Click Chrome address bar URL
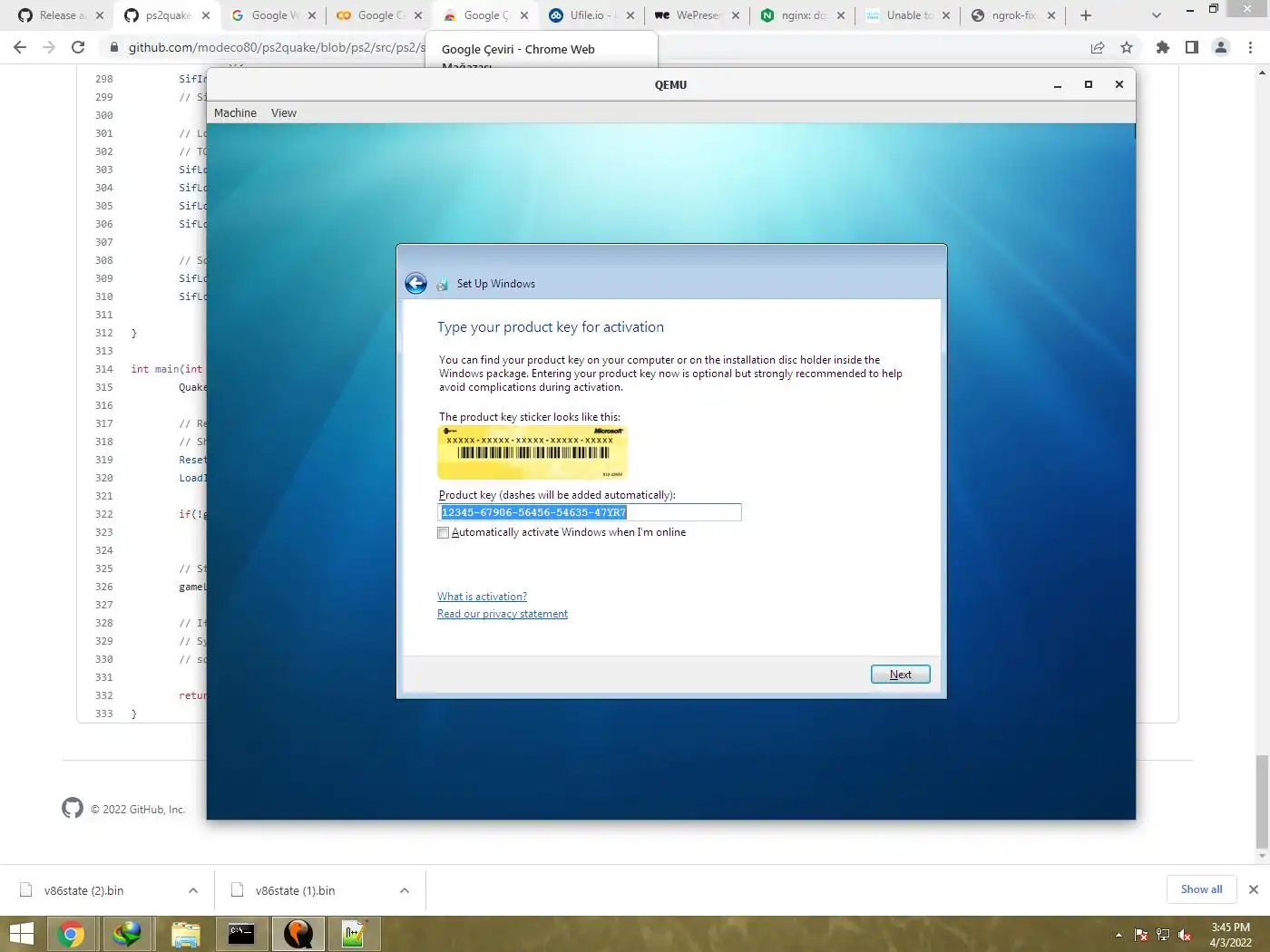This screenshot has height=952, width=1270. click(x=277, y=47)
